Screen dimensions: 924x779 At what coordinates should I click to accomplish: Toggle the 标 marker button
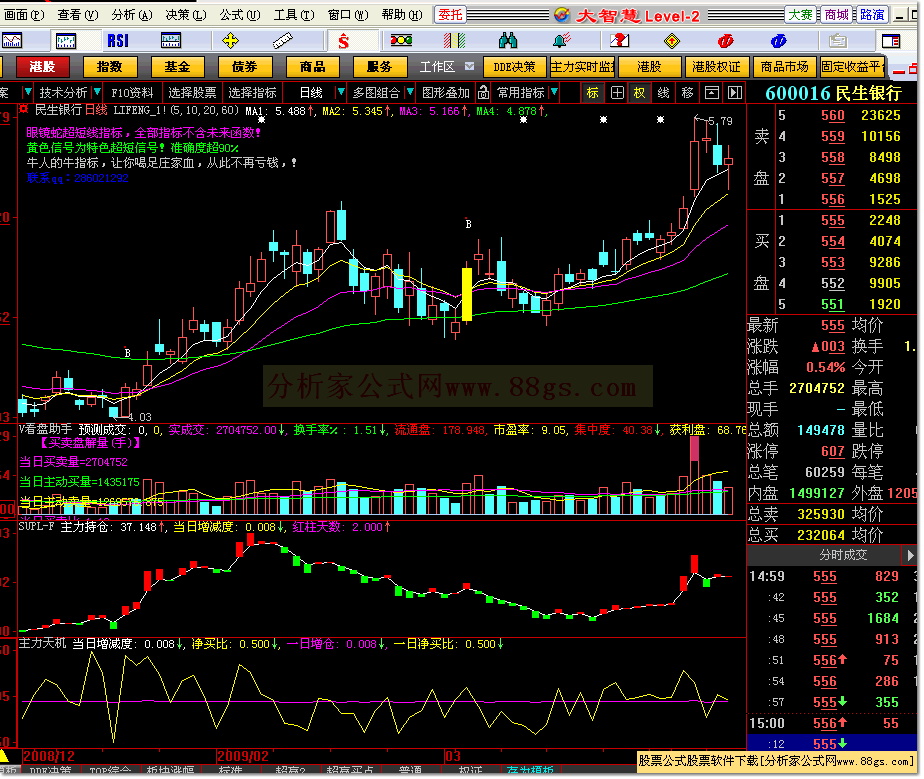593,93
